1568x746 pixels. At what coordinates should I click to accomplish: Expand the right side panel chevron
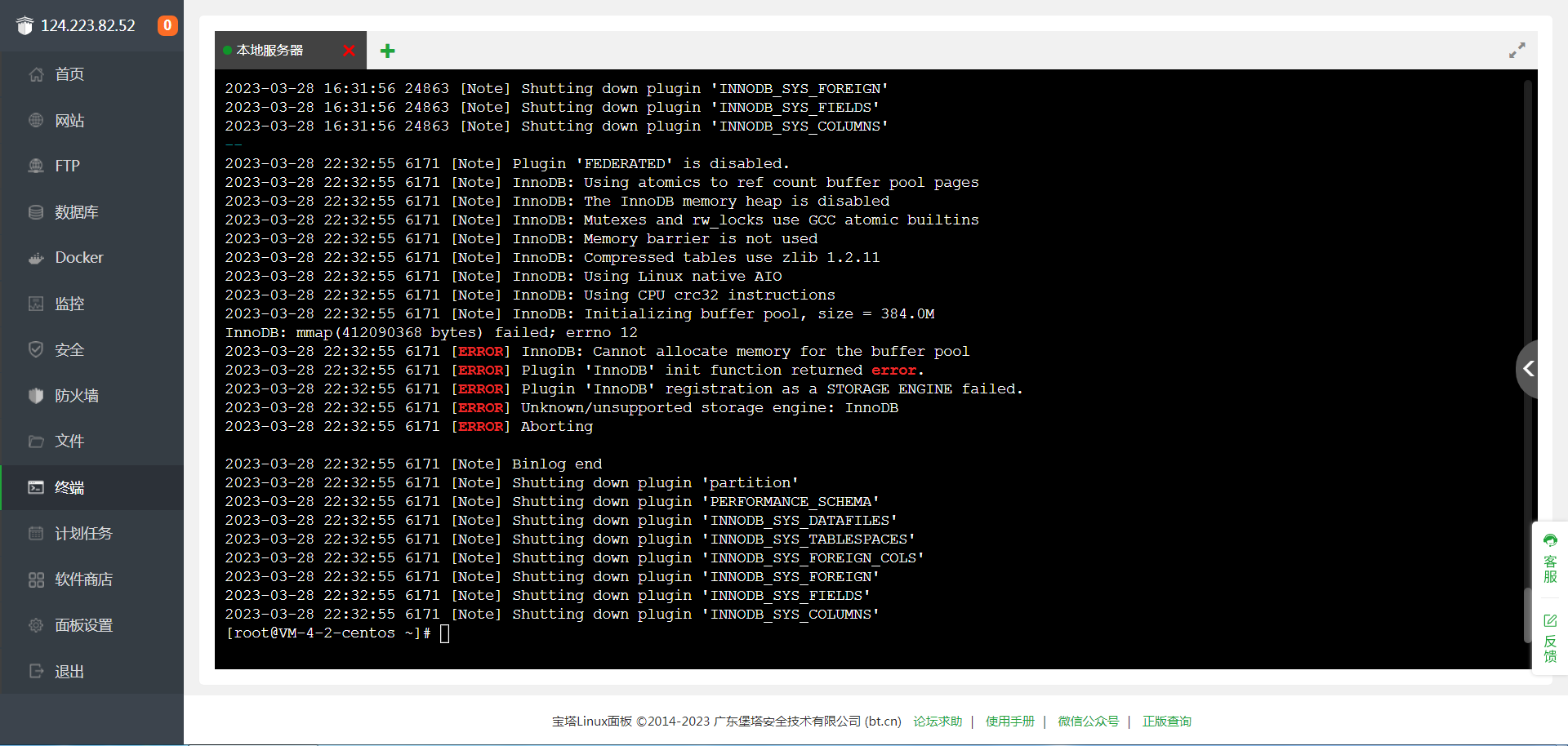click(1528, 369)
